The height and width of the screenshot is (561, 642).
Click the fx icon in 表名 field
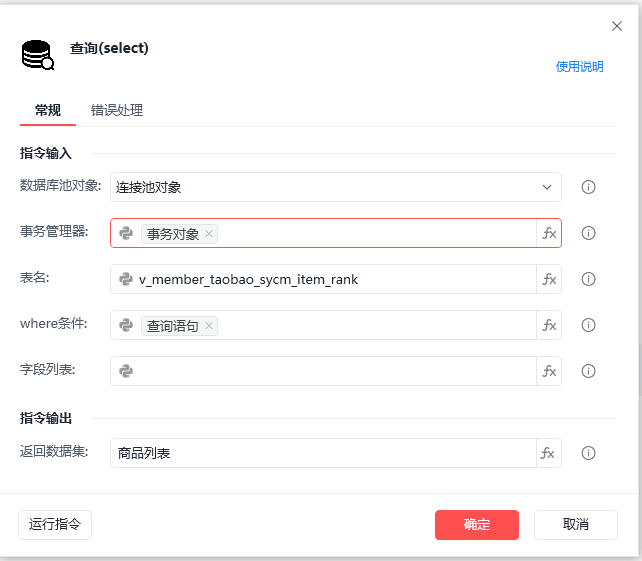tap(549, 279)
